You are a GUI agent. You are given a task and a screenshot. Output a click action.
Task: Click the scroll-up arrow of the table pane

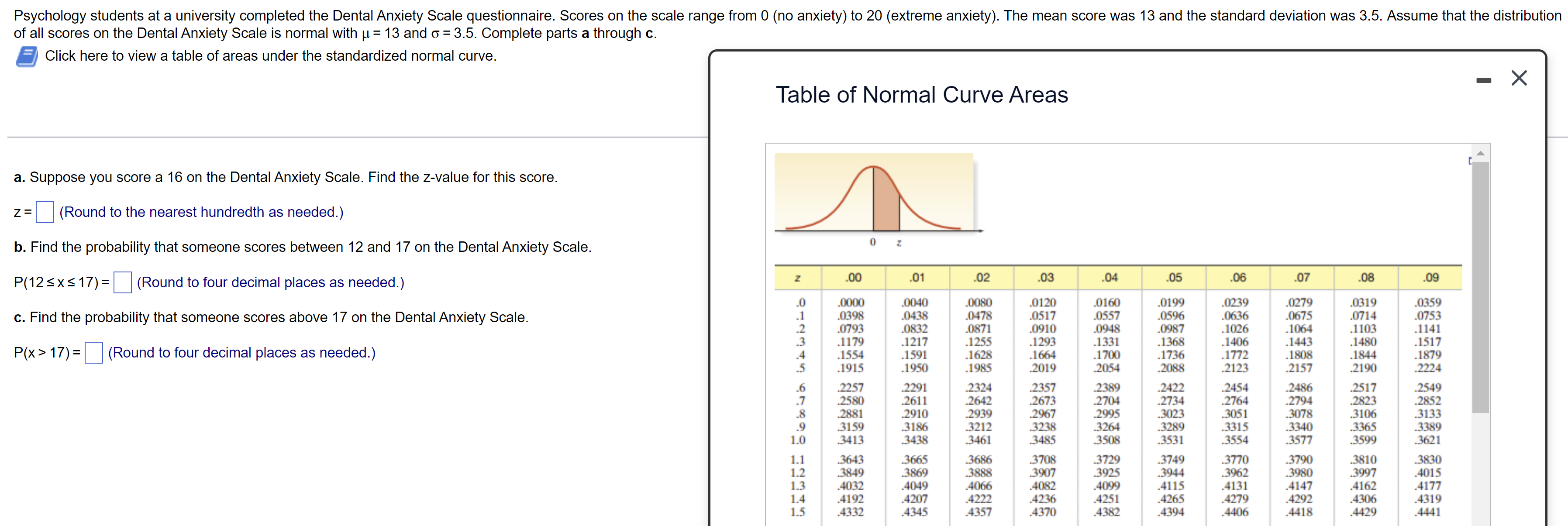(1480, 153)
